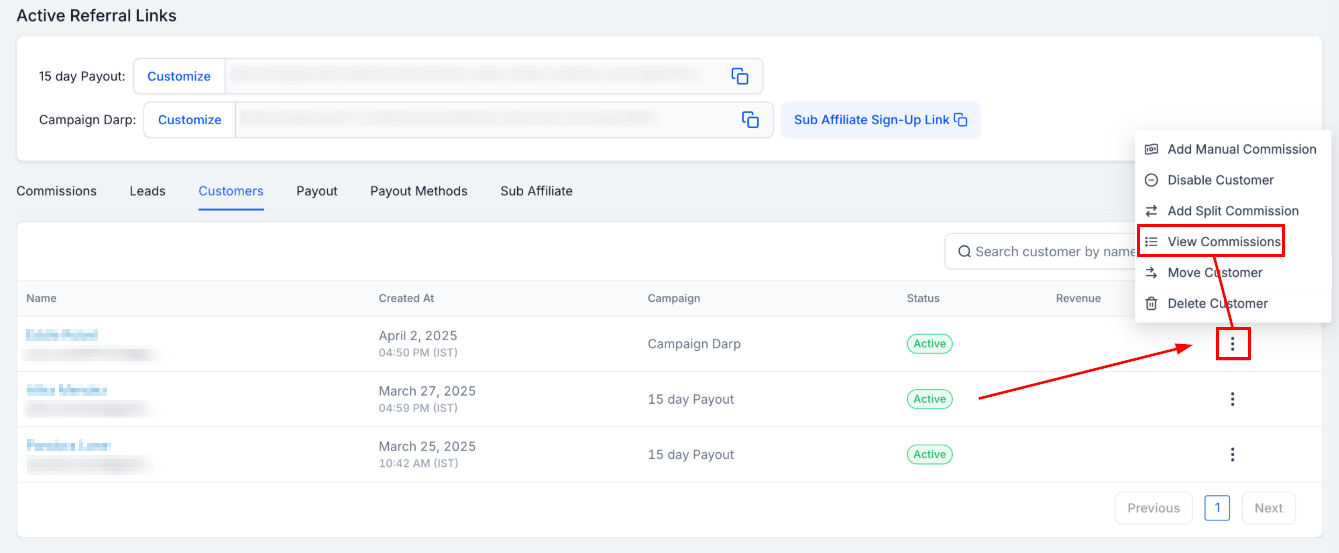This screenshot has height=553, width=1339.
Task: Go to the Payout Methods tab
Action: coord(418,191)
